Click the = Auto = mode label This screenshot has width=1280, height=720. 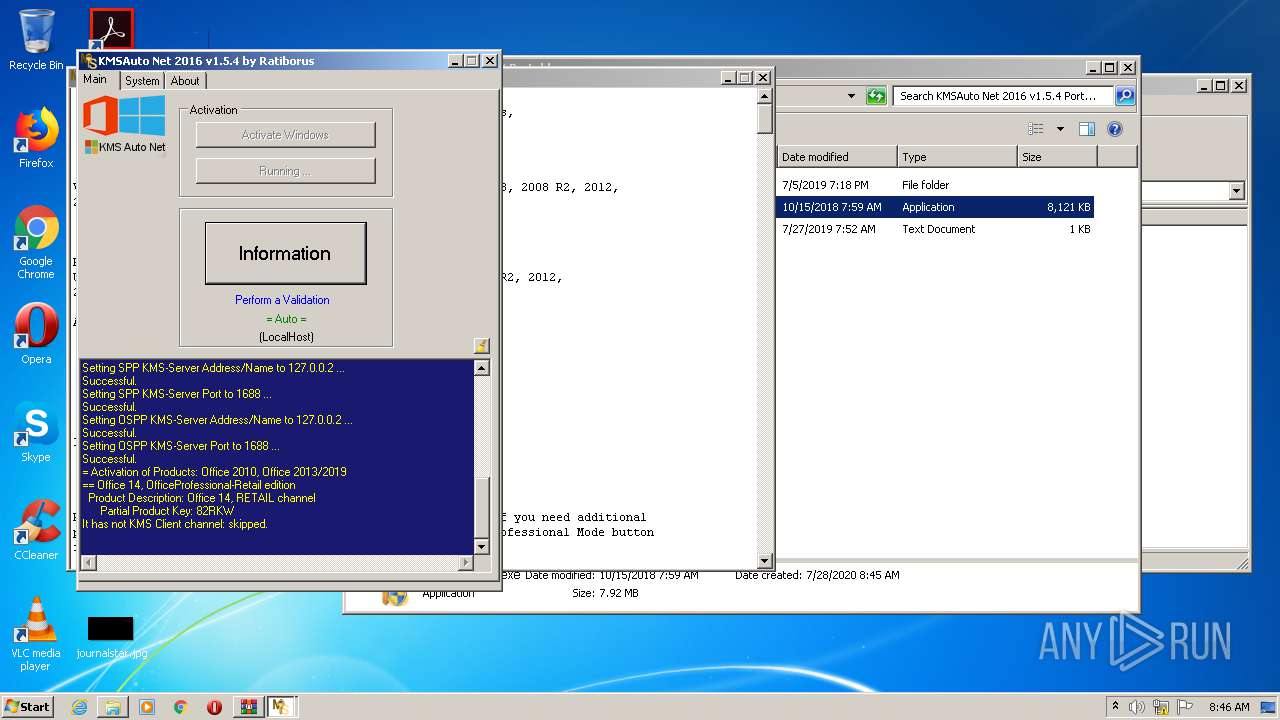(x=286, y=319)
